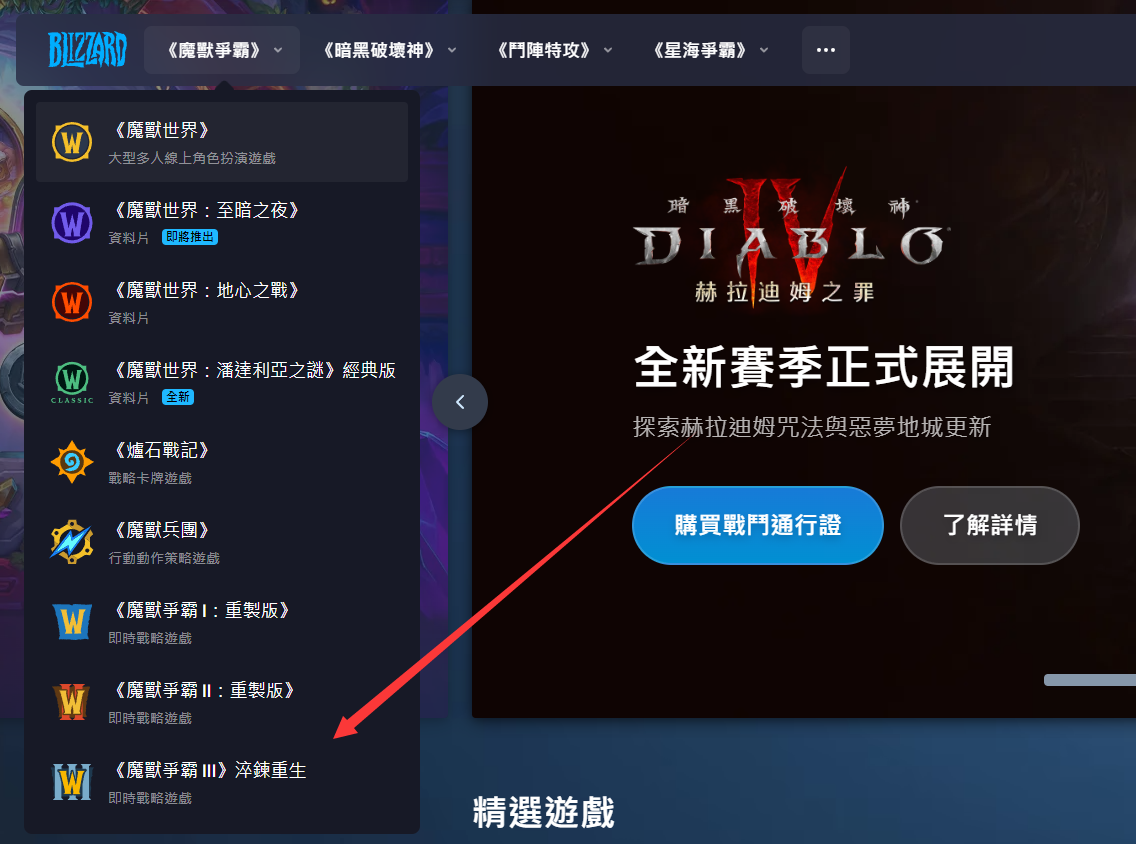Click the carousel progress indicator bar
The image size is (1136, 844).
(x=1090, y=680)
